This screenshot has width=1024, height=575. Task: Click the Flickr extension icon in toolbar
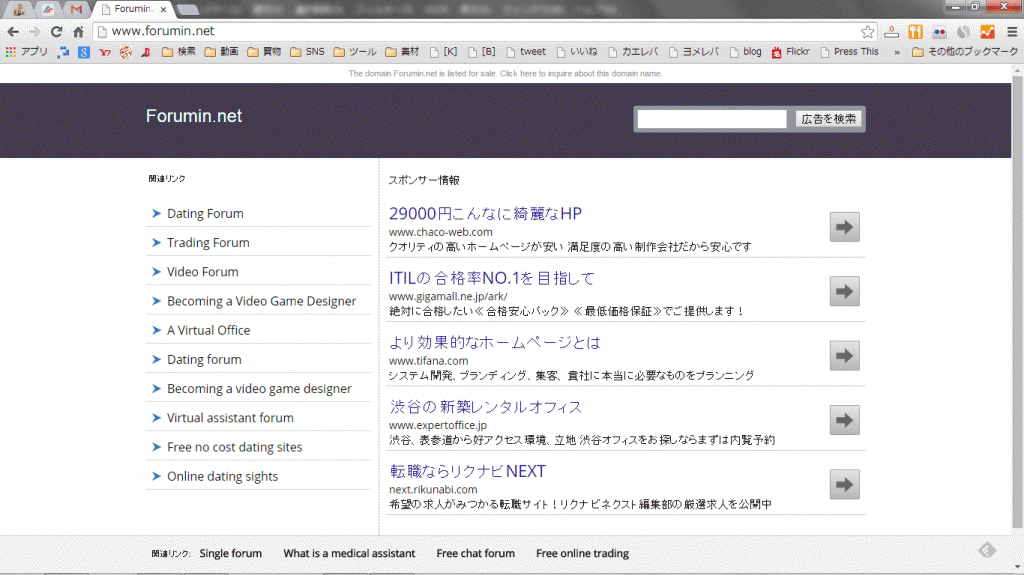tap(939, 31)
